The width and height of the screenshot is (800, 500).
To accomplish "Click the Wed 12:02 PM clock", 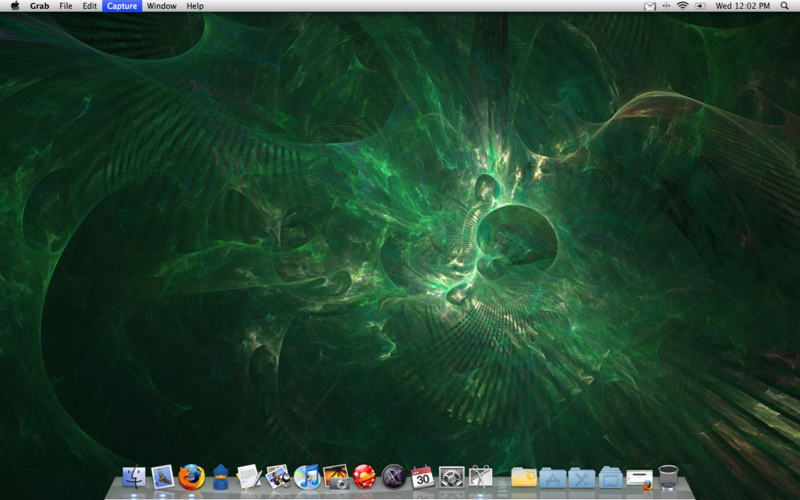I will coord(742,6).
